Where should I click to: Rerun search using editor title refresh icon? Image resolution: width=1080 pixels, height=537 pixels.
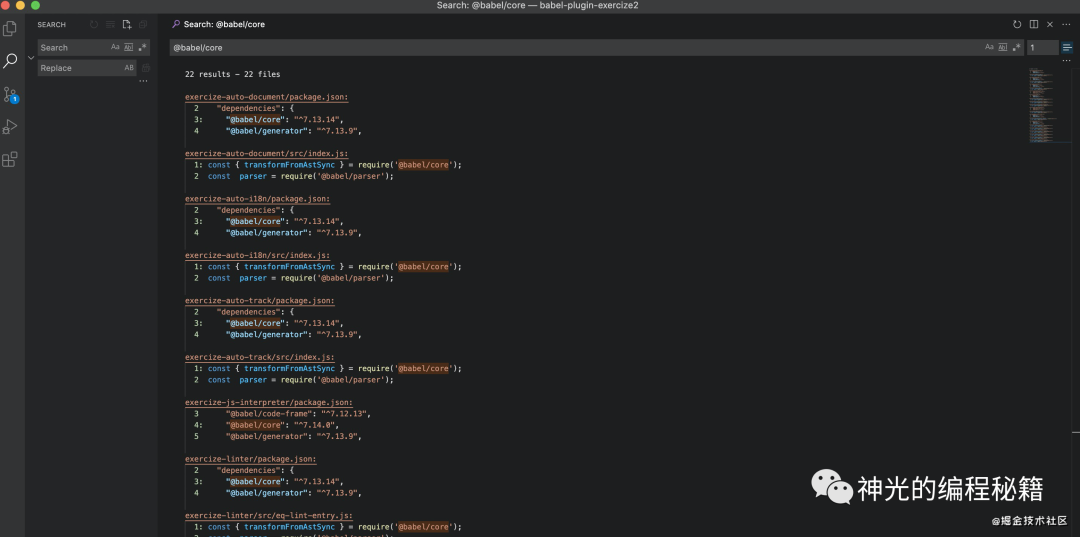coord(1017,24)
